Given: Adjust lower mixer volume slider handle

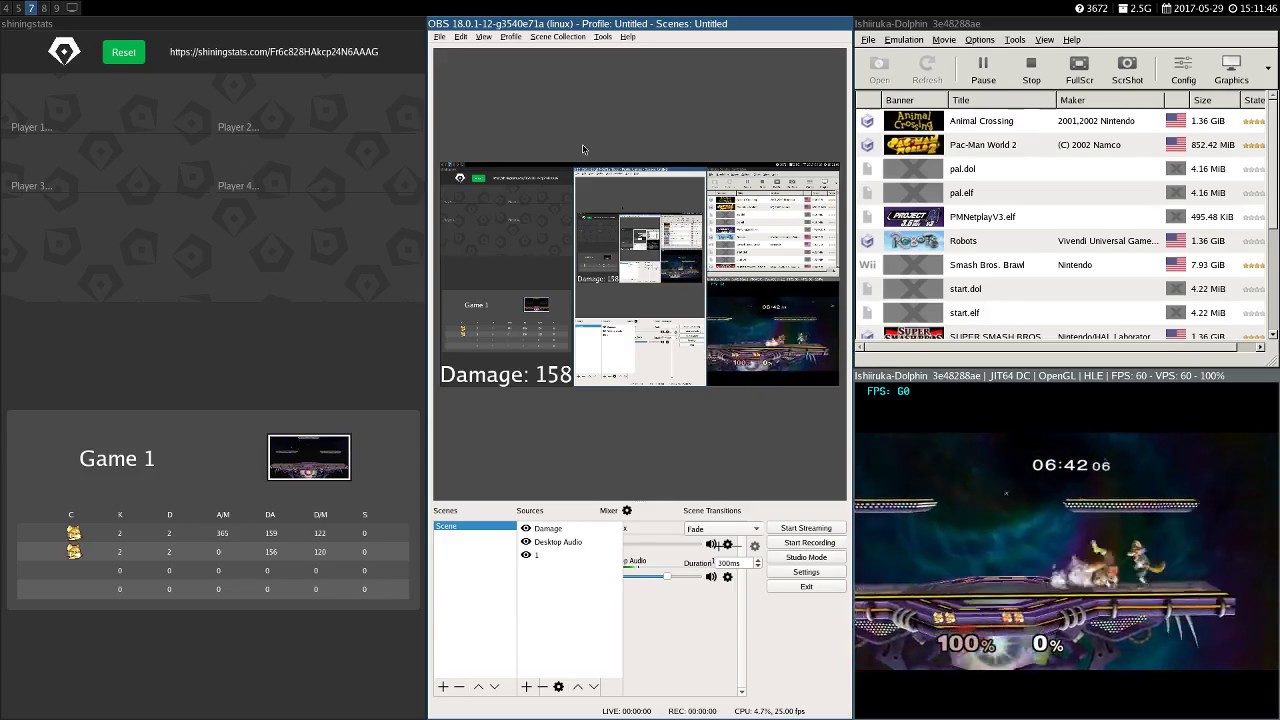Looking at the screenshot, I should (x=666, y=576).
